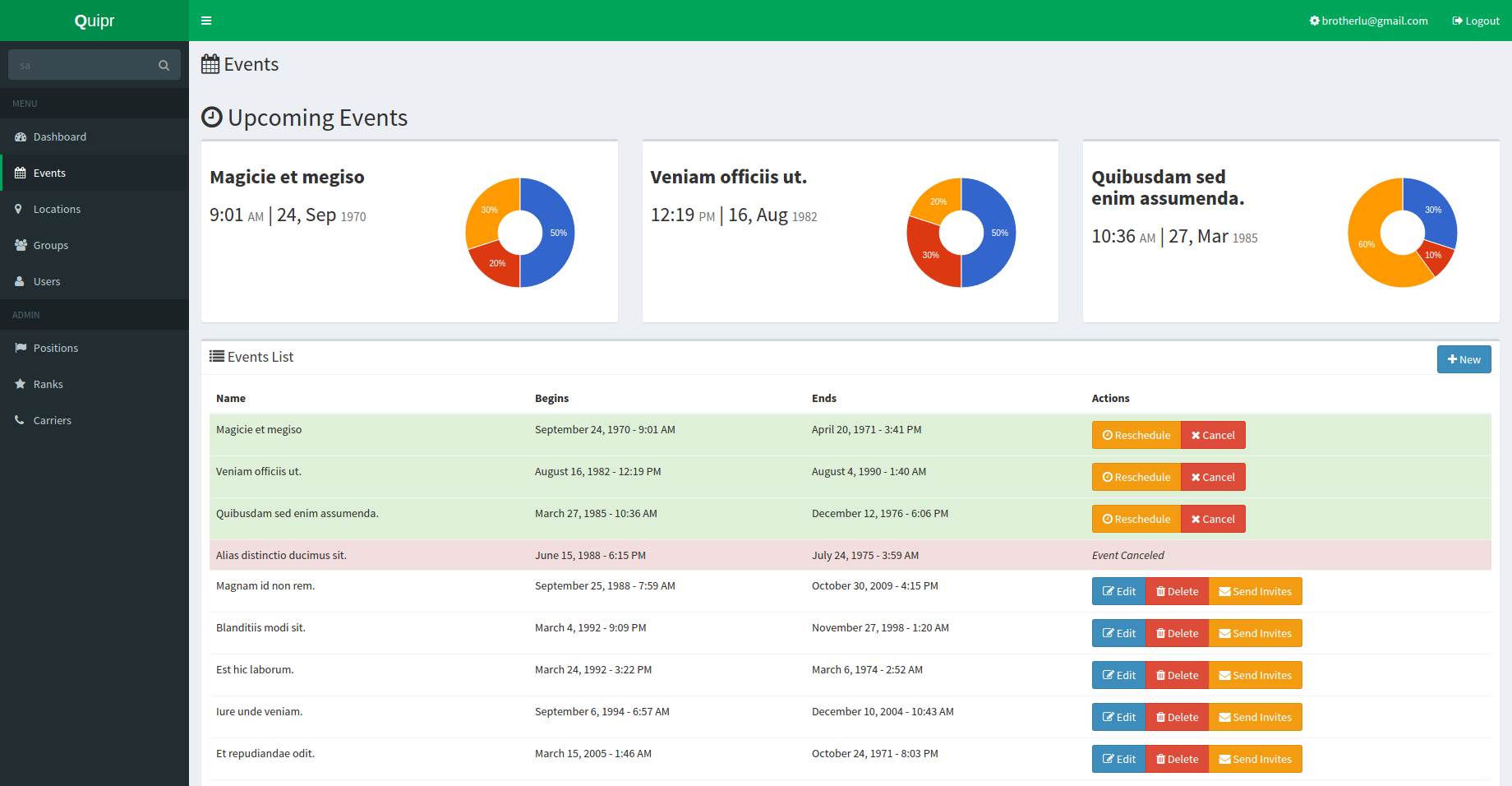Open the Positions admin menu item
Screen dimensions: 1512x786
(x=94, y=348)
